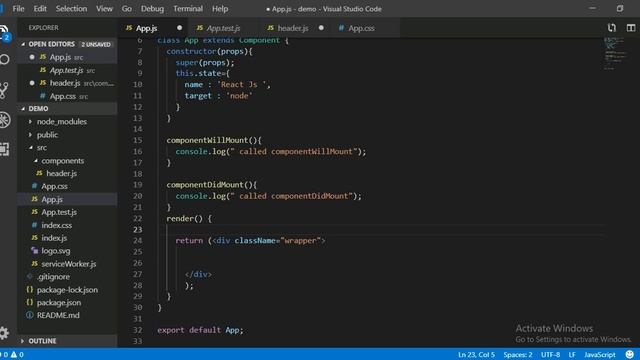640x360 pixels.
Task: Click Split Editor icon in editor toolbar
Action: (631, 28)
